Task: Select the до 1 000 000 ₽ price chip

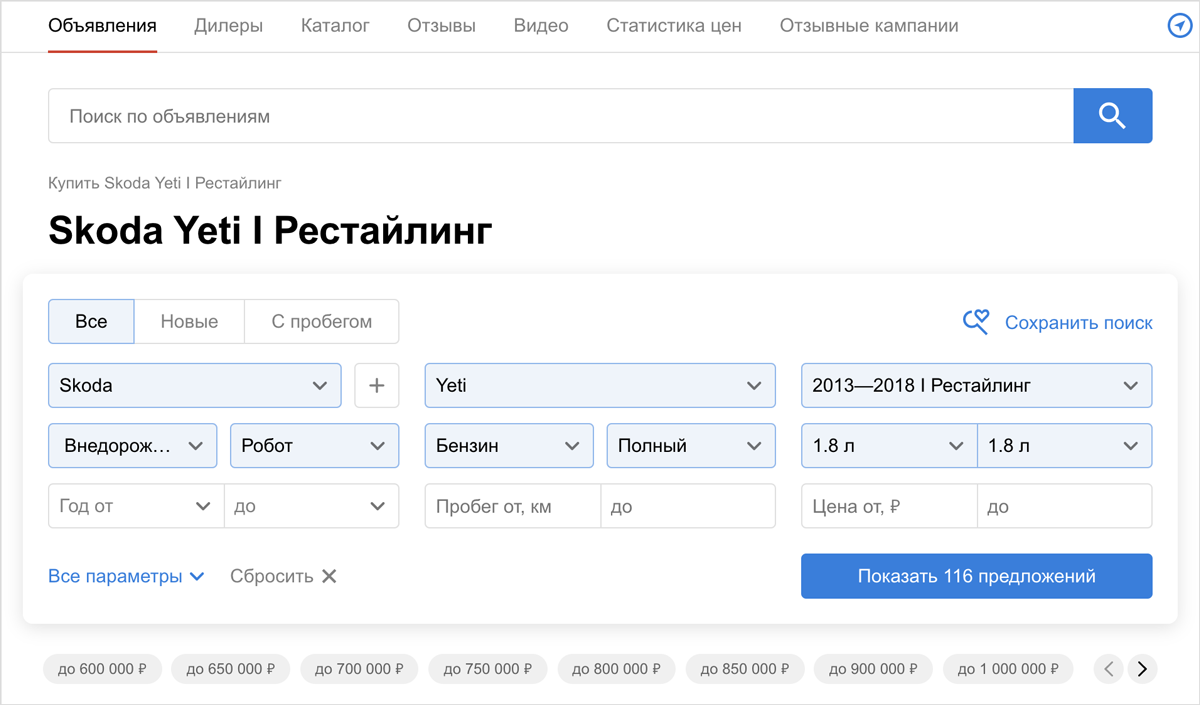Action: click(1008, 669)
